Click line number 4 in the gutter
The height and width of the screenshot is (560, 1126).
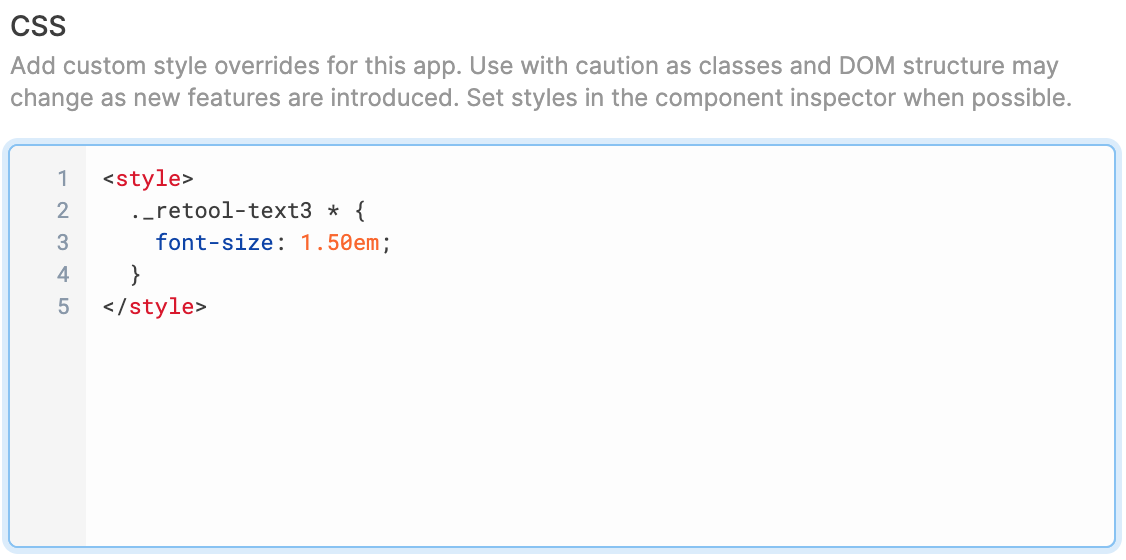click(63, 275)
